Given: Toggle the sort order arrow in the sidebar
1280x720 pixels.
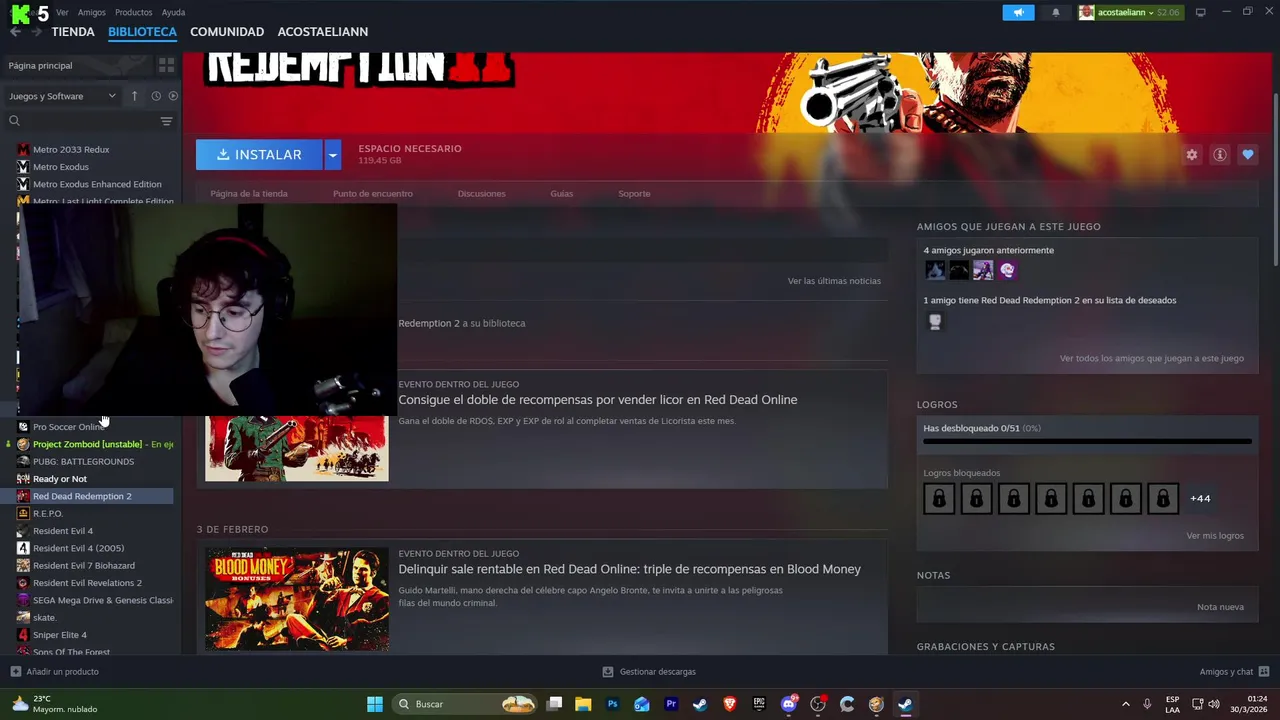Looking at the screenshot, I should [134, 96].
